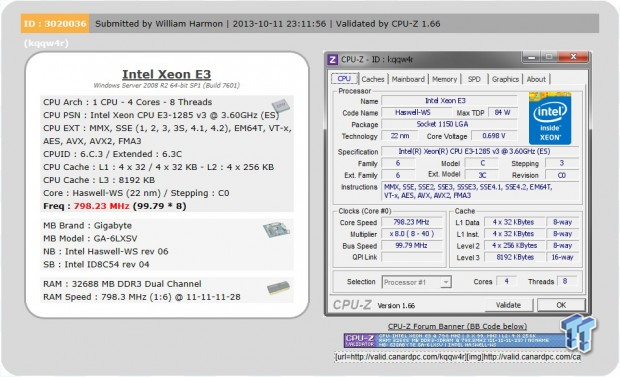
Task: Open the Processor #1 selection dropdown
Action: click(416, 282)
